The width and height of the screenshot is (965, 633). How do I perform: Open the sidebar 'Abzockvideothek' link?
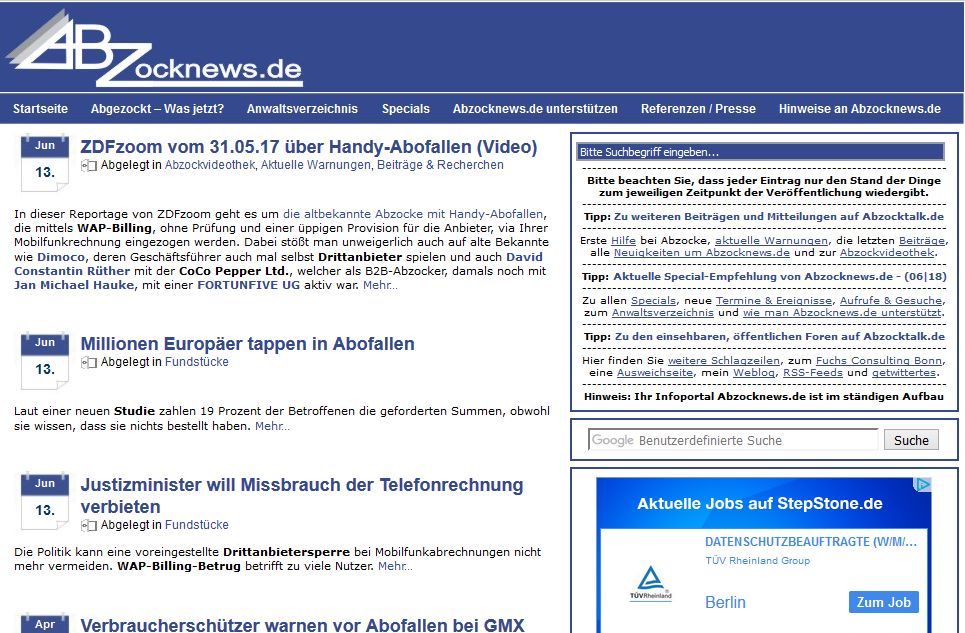pos(887,252)
